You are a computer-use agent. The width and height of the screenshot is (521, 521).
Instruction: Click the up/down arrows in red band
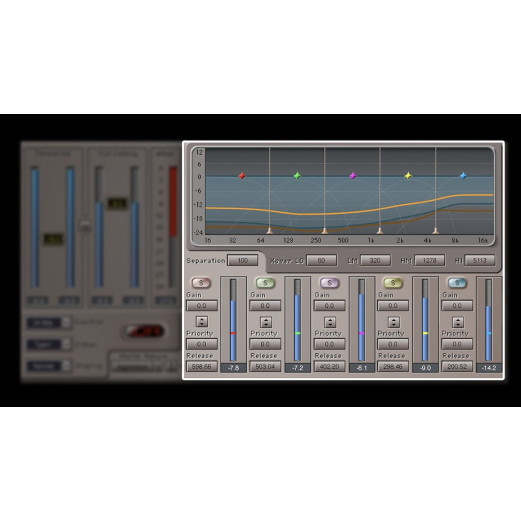tap(202, 322)
